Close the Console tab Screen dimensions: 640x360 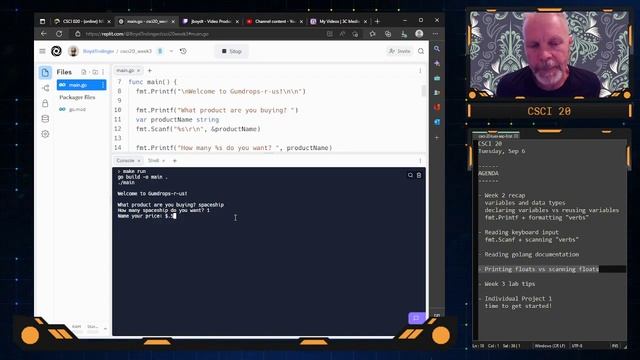[x=139, y=161]
